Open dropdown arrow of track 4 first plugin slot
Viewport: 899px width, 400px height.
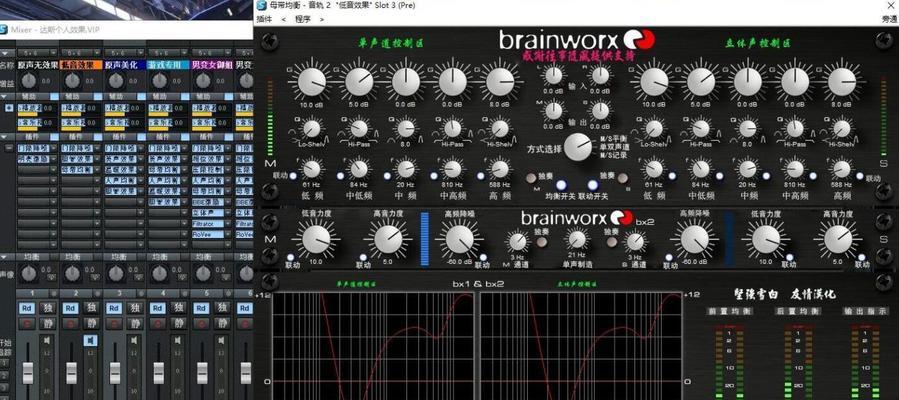coord(185,148)
